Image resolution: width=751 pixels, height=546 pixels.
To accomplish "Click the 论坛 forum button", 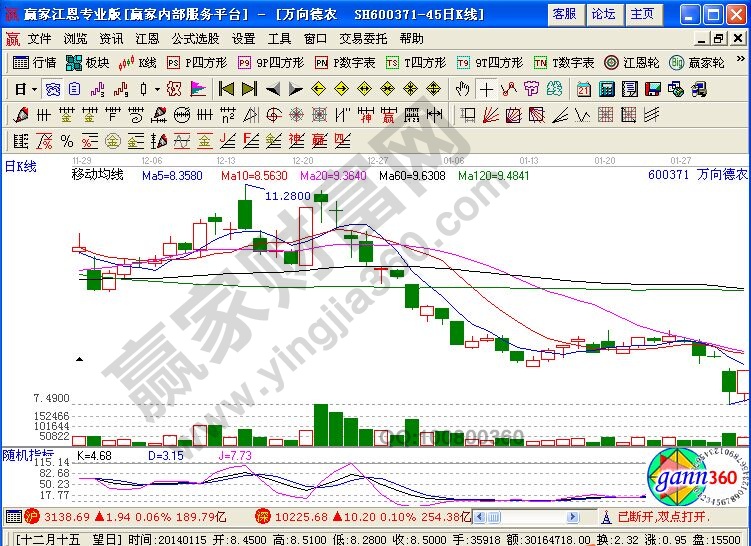I will point(603,14).
